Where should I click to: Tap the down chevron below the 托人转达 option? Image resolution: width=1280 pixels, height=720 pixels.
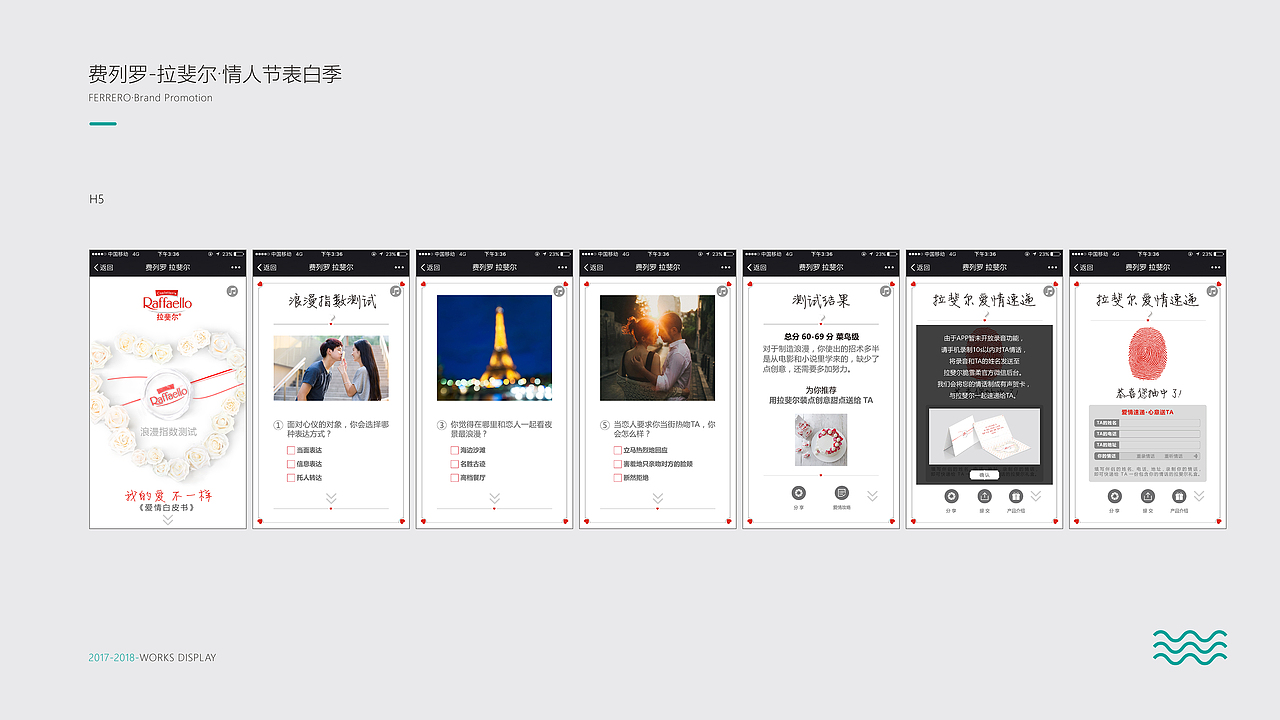click(x=331, y=497)
